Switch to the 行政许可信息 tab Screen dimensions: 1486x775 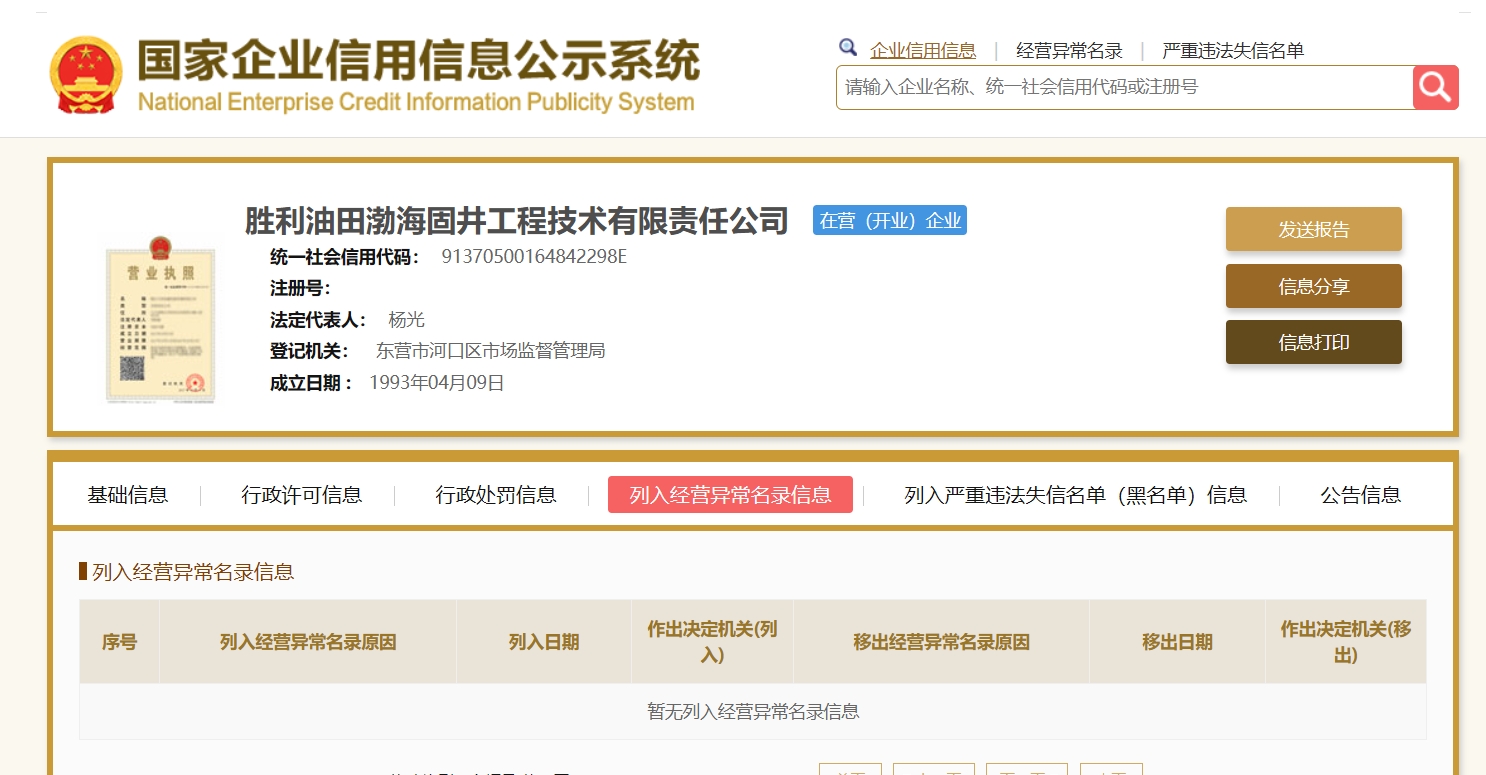[302, 495]
